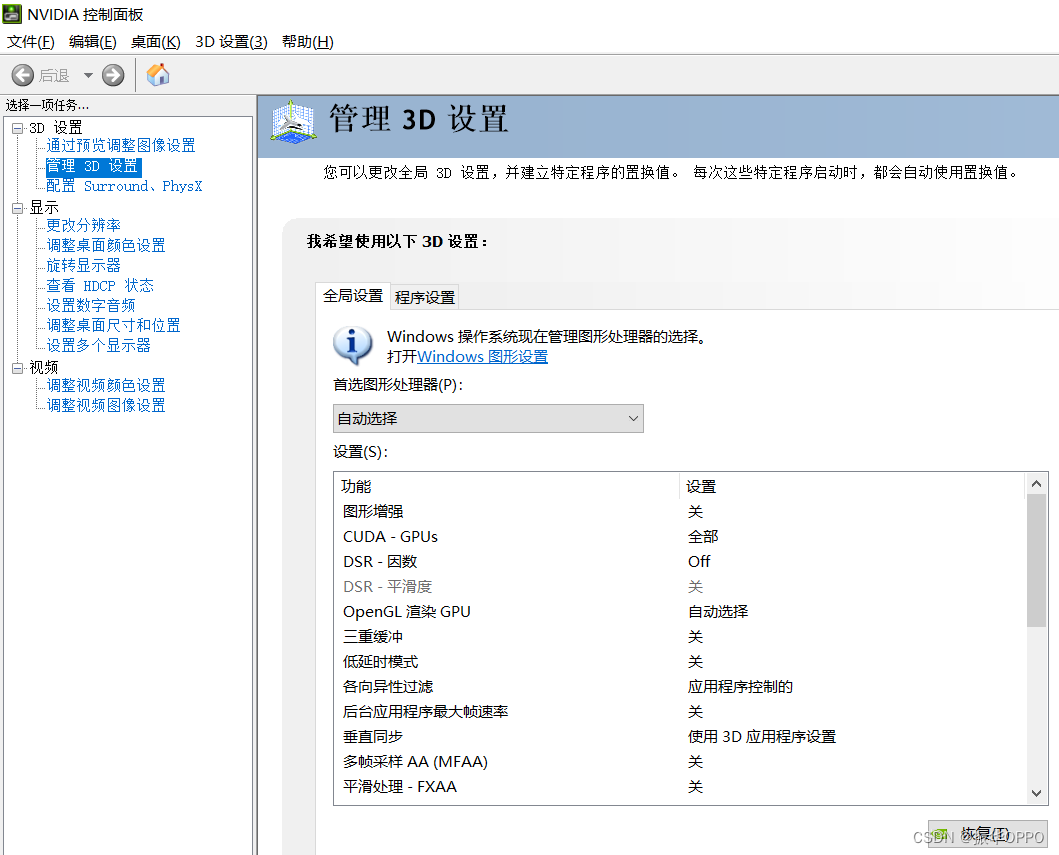Click the NVIDIA logo in title bar

click(12, 14)
